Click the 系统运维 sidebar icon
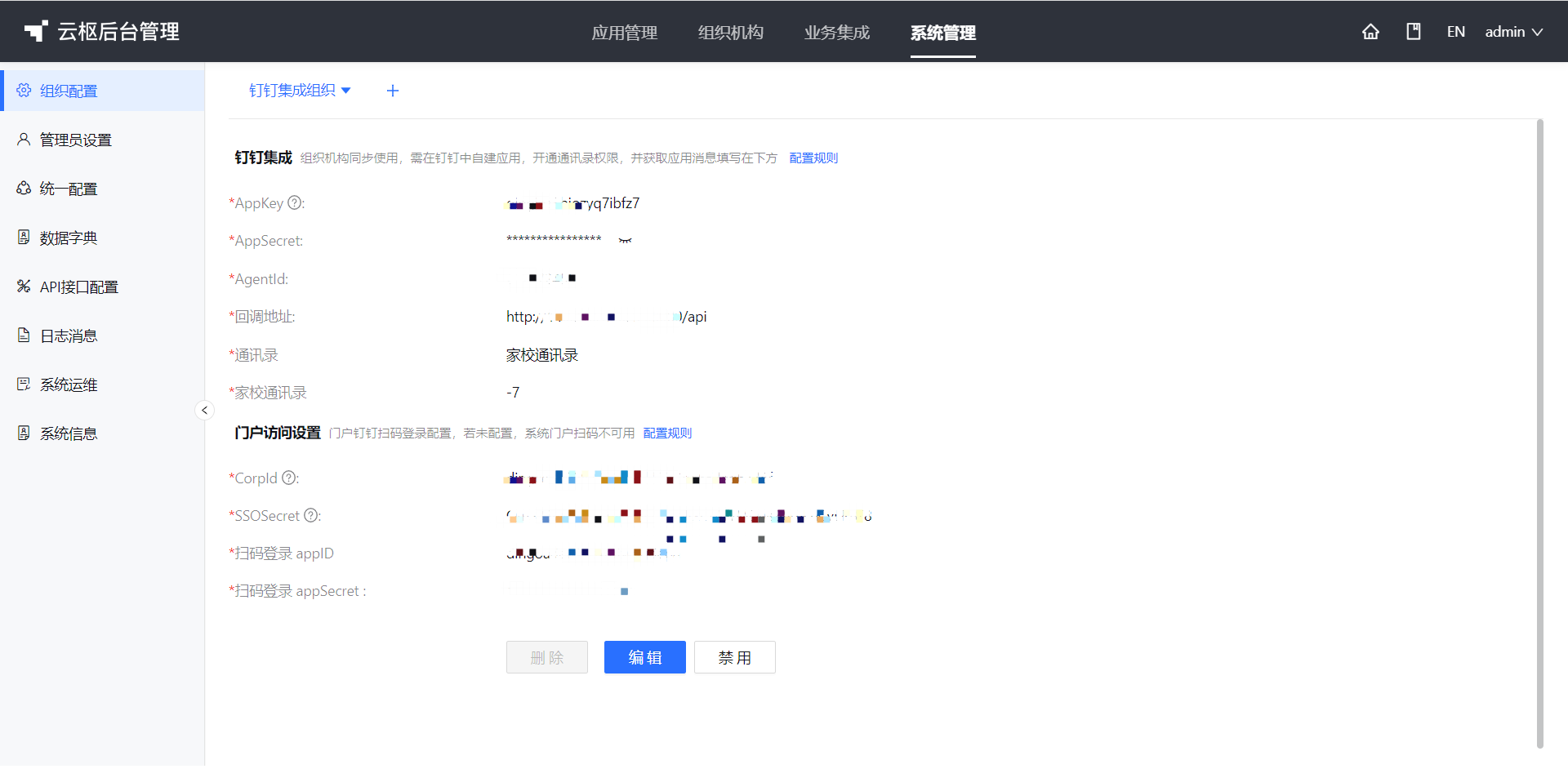Image resolution: width=1568 pixels, height=769 pixels. pyautogui.click(x=24, y=384)
